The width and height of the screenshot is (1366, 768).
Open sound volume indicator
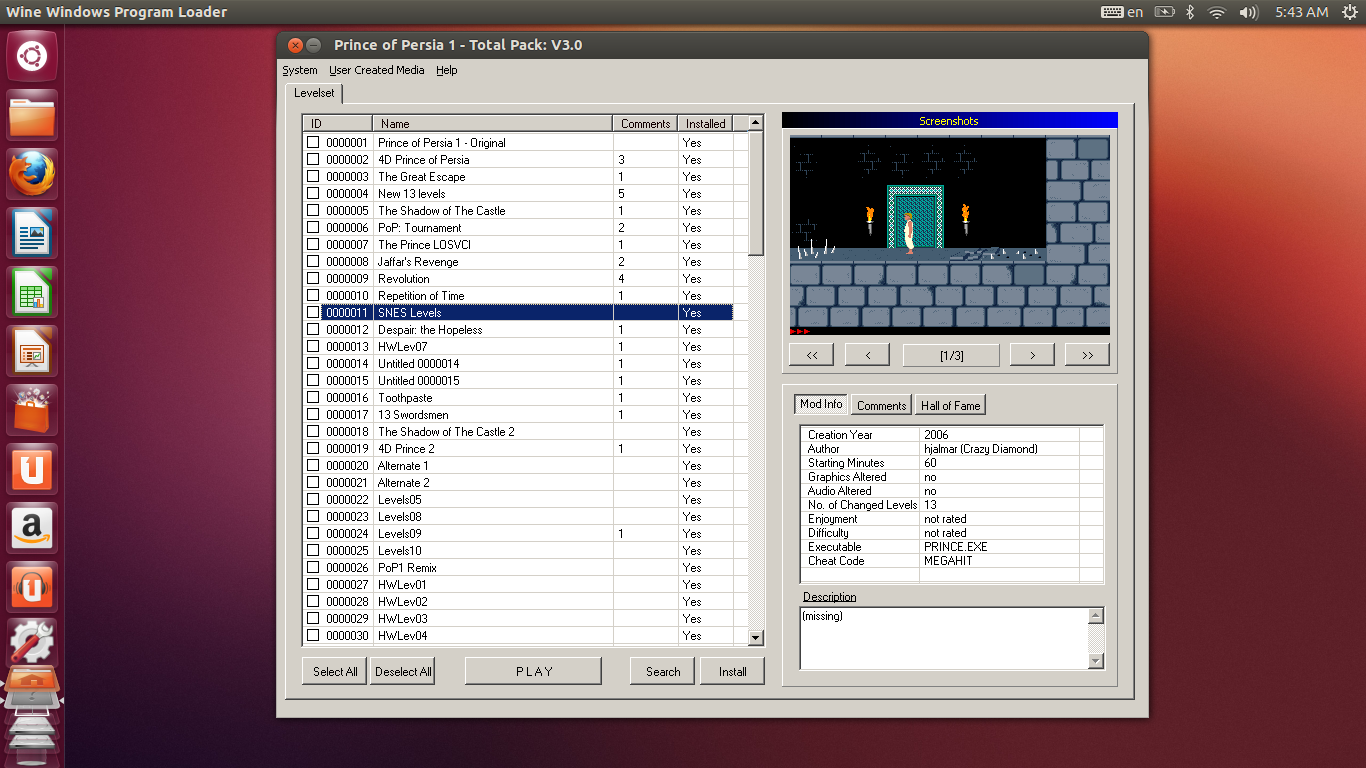click(1248, 12)
